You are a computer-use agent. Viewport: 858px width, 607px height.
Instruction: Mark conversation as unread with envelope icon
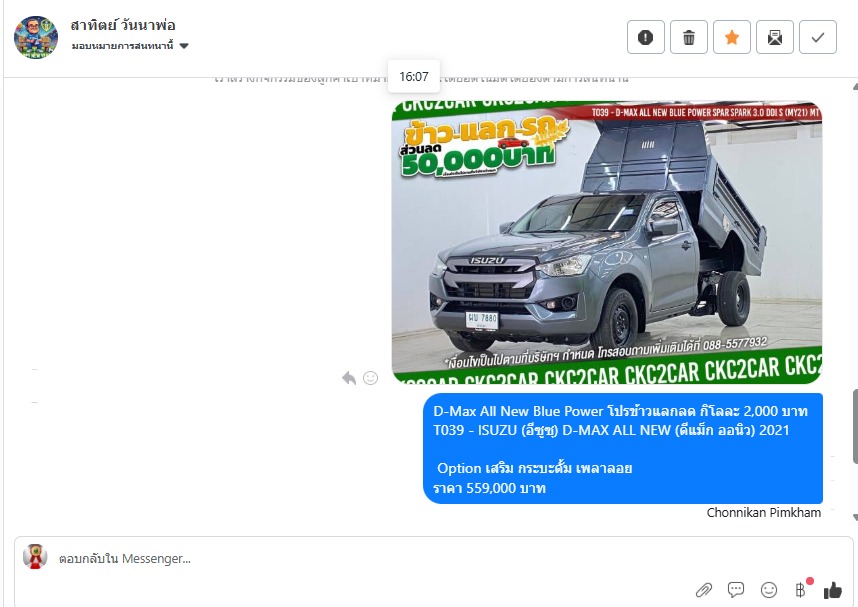pos(775,37)
